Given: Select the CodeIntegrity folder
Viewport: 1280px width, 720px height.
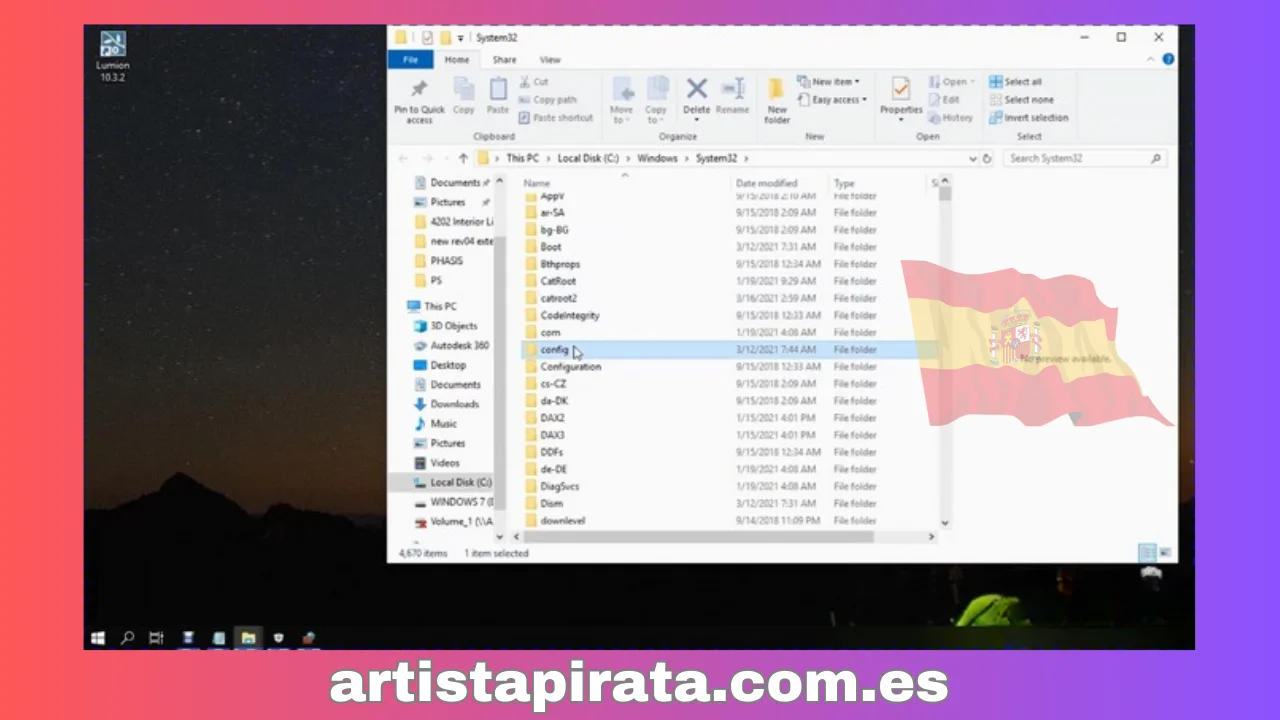Looking at the screenshot, I should click(x=569, y=315).
